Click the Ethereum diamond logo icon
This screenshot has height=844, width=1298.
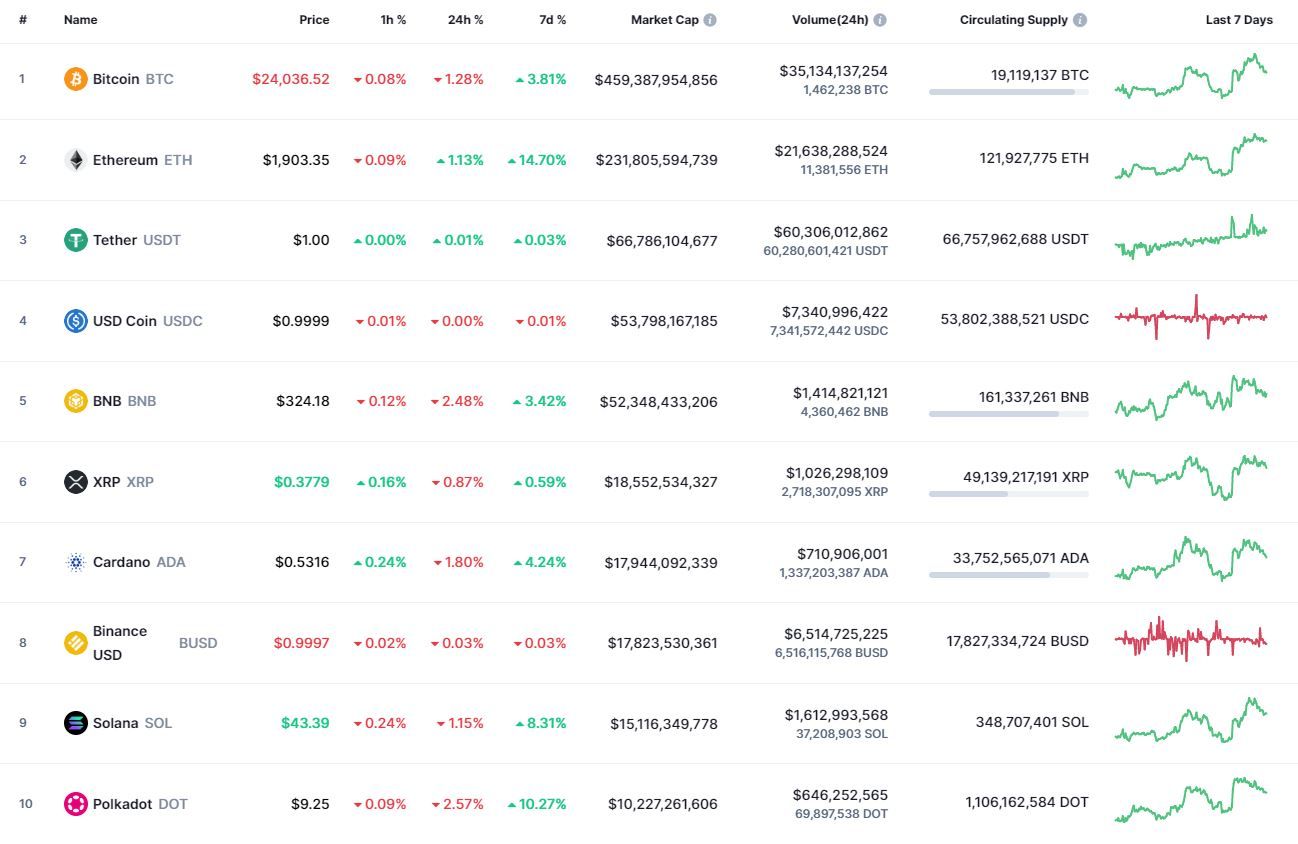tap(76, 160)
